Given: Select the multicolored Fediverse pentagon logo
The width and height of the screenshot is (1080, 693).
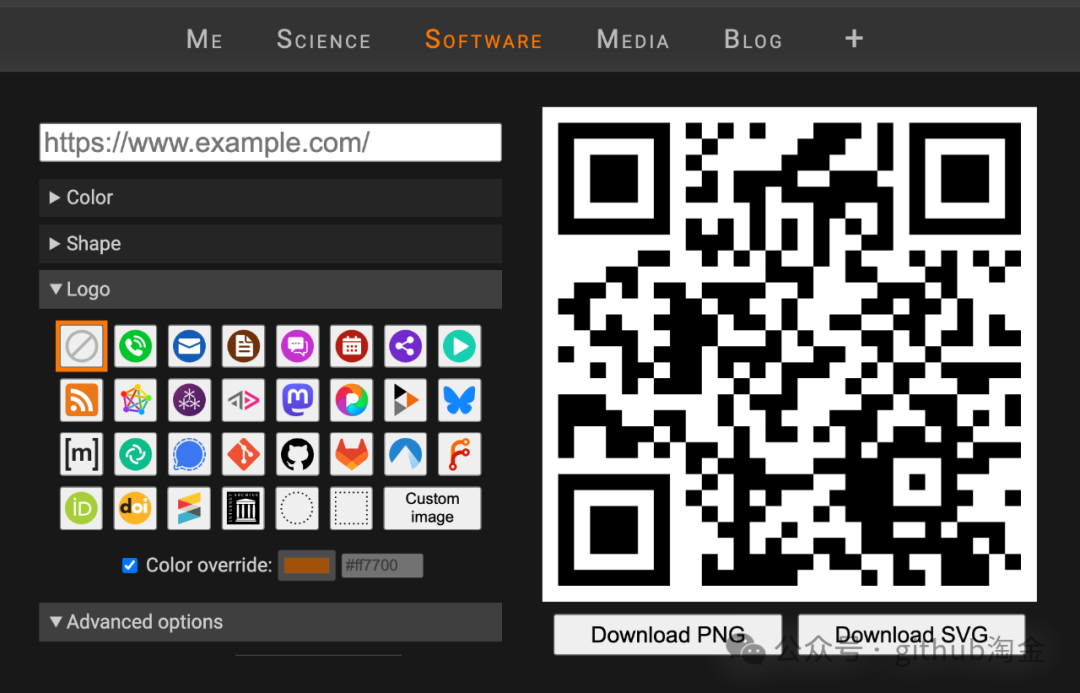Looking at the screenshot, I should coord(135,400).
